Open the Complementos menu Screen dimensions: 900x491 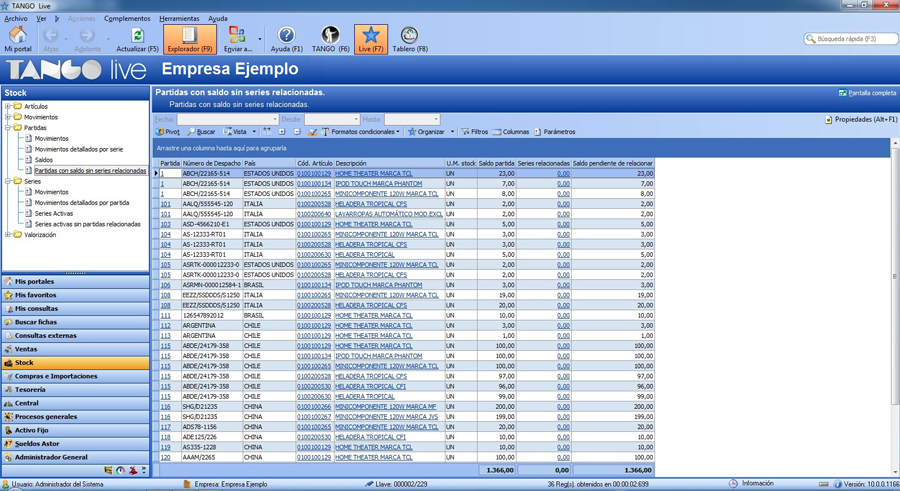click(127, 18)
